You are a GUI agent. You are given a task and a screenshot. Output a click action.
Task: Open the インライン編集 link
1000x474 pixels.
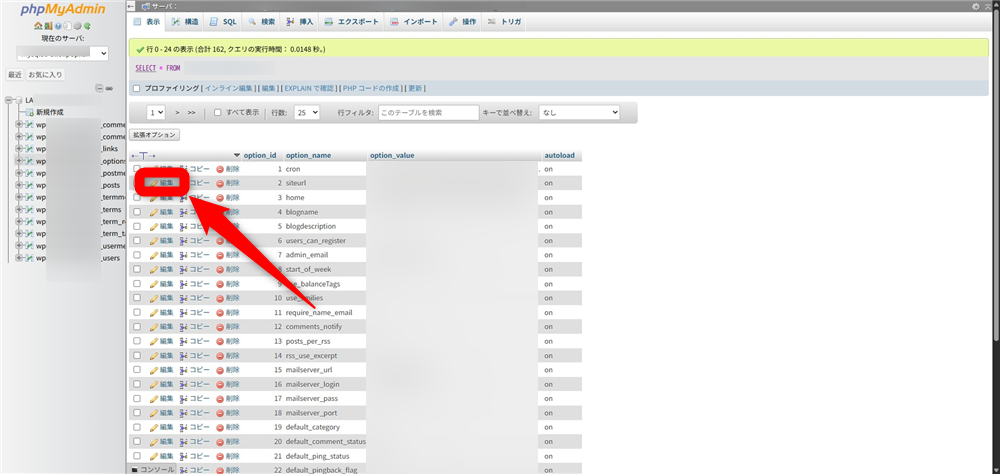229,88
